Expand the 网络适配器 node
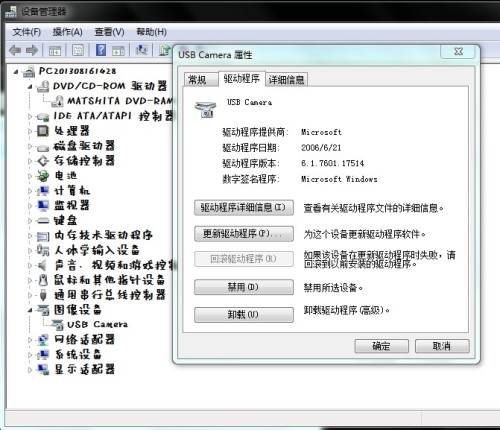 click(x=30, y=340)
